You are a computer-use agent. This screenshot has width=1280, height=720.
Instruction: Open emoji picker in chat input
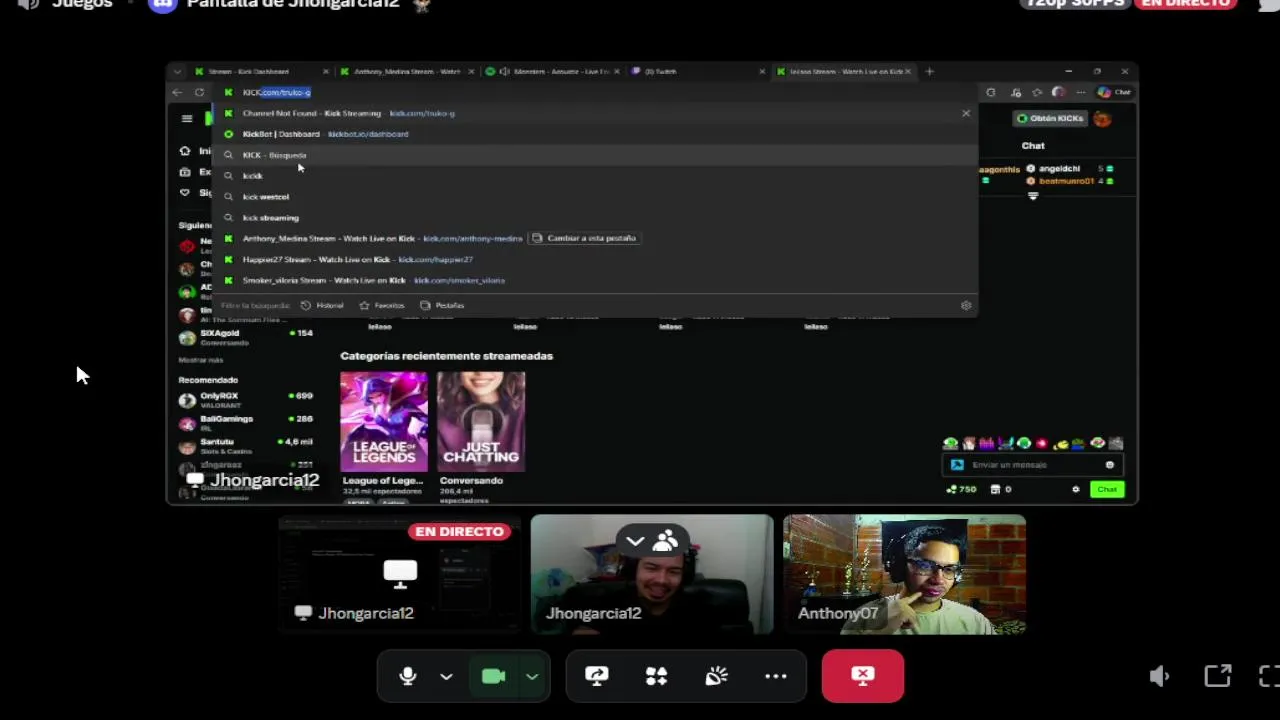pyautogui.click(x=1109, y=465)
